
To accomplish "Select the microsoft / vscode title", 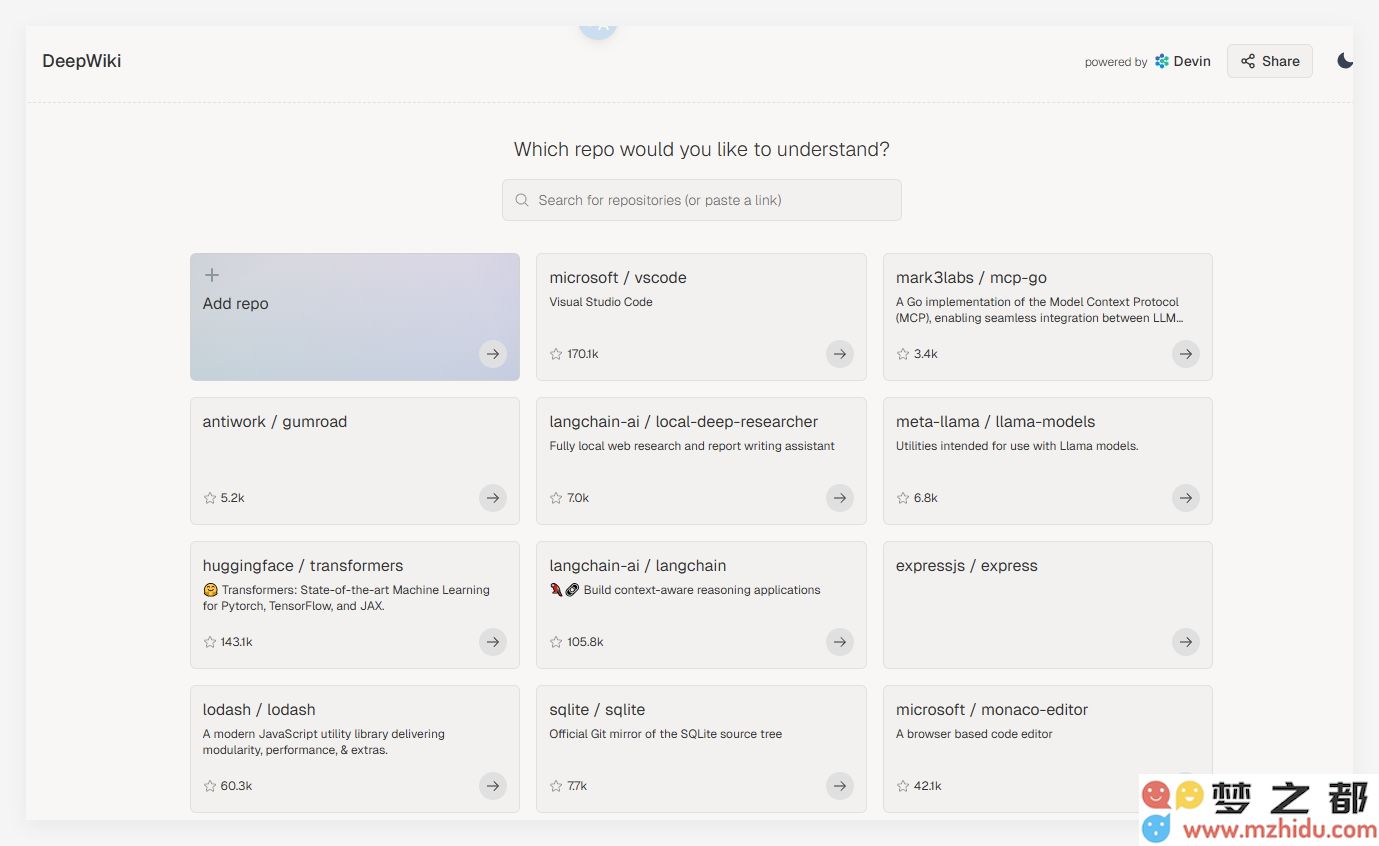I will 618,278.
